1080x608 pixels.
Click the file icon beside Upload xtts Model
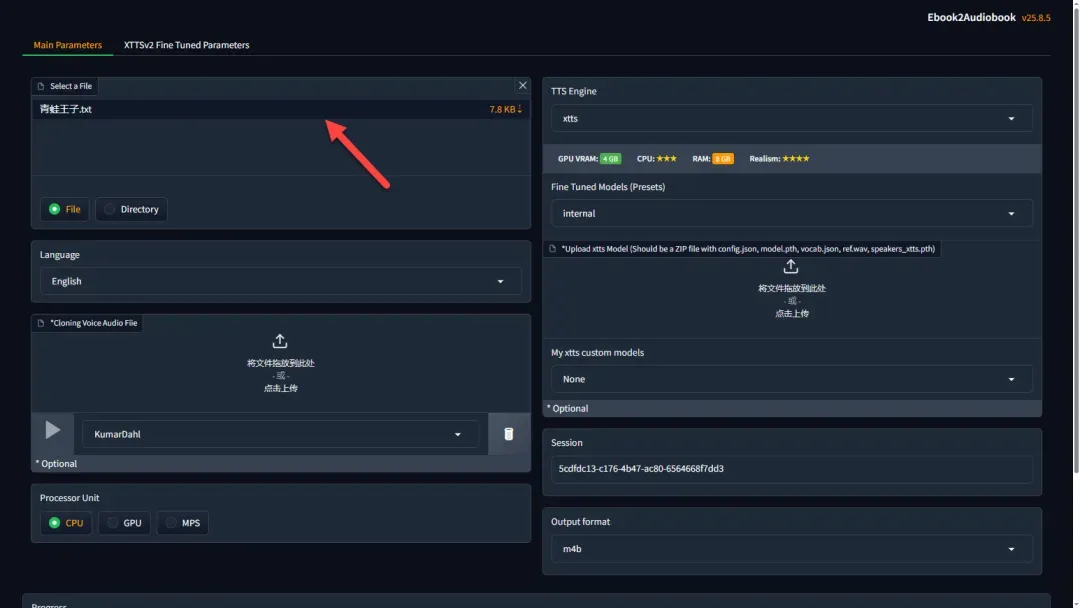(x=552, y=249)
